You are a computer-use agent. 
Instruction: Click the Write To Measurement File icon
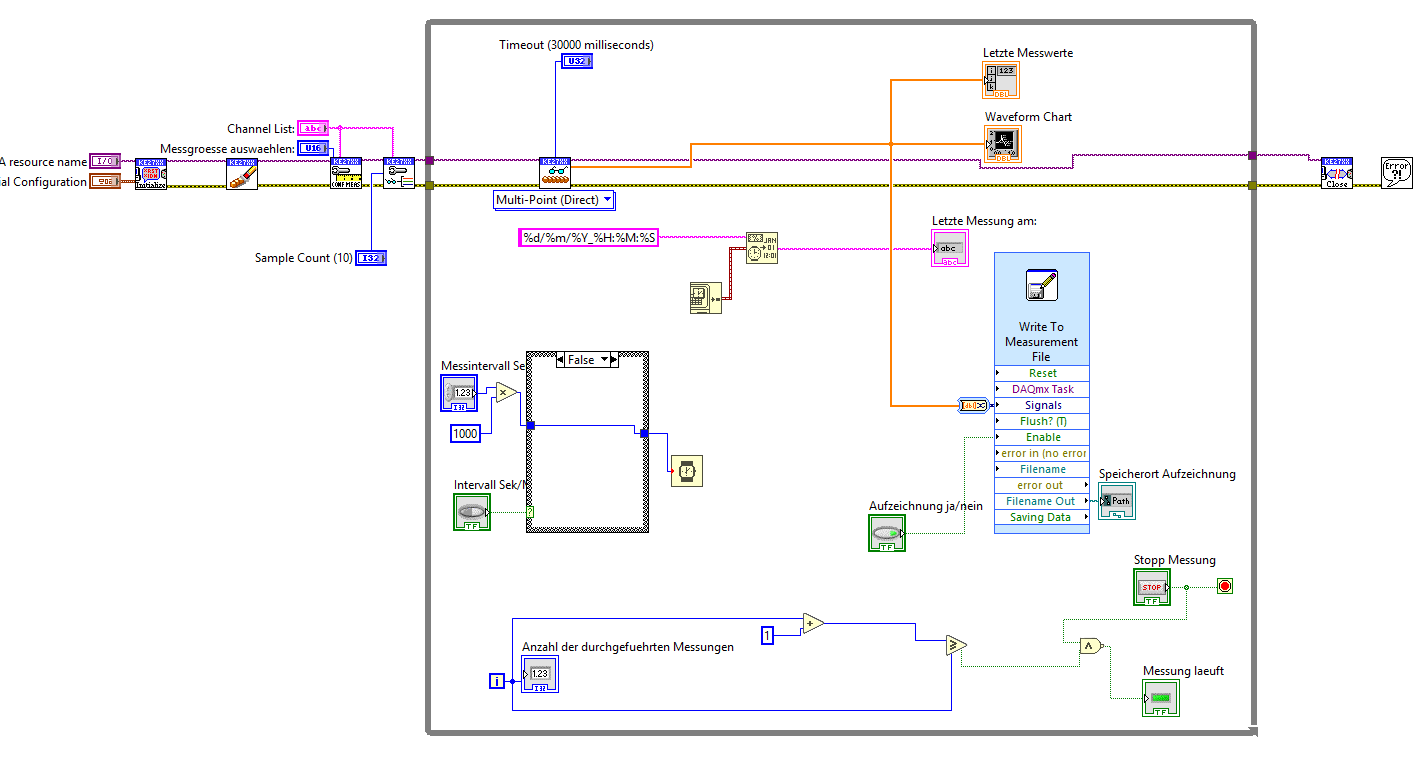1041,286
